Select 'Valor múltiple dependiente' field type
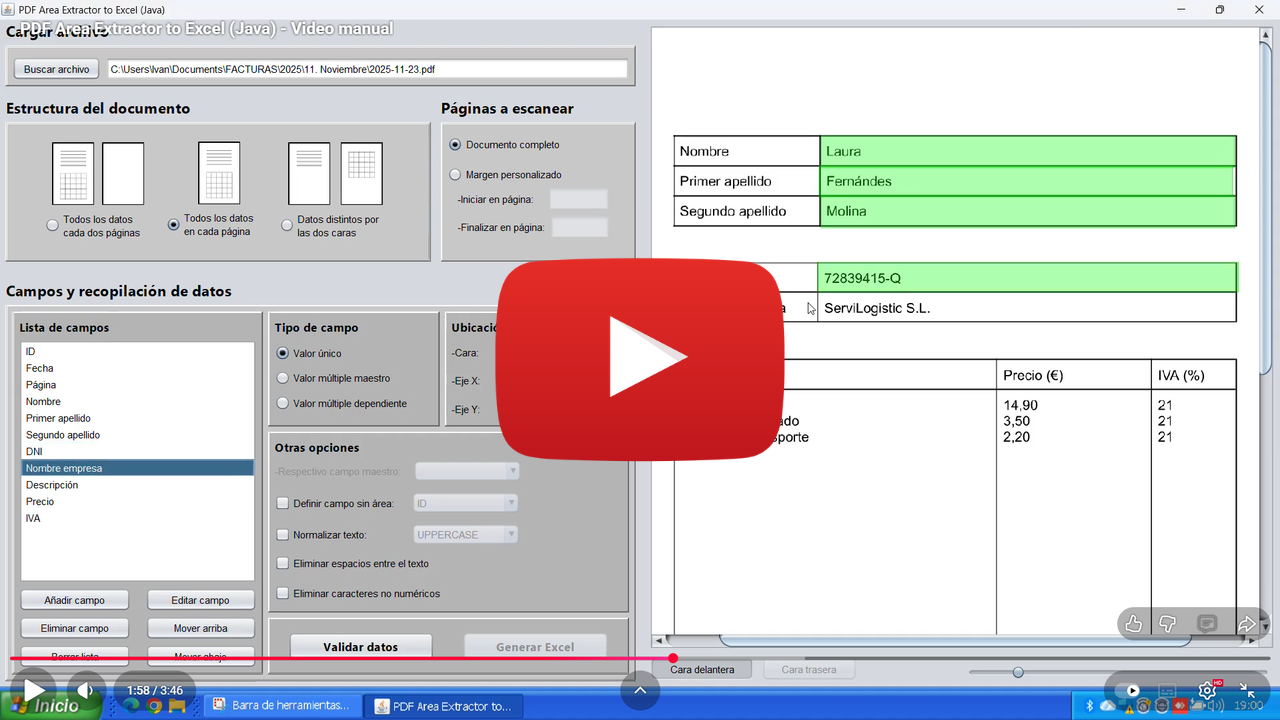 [283, 404]
